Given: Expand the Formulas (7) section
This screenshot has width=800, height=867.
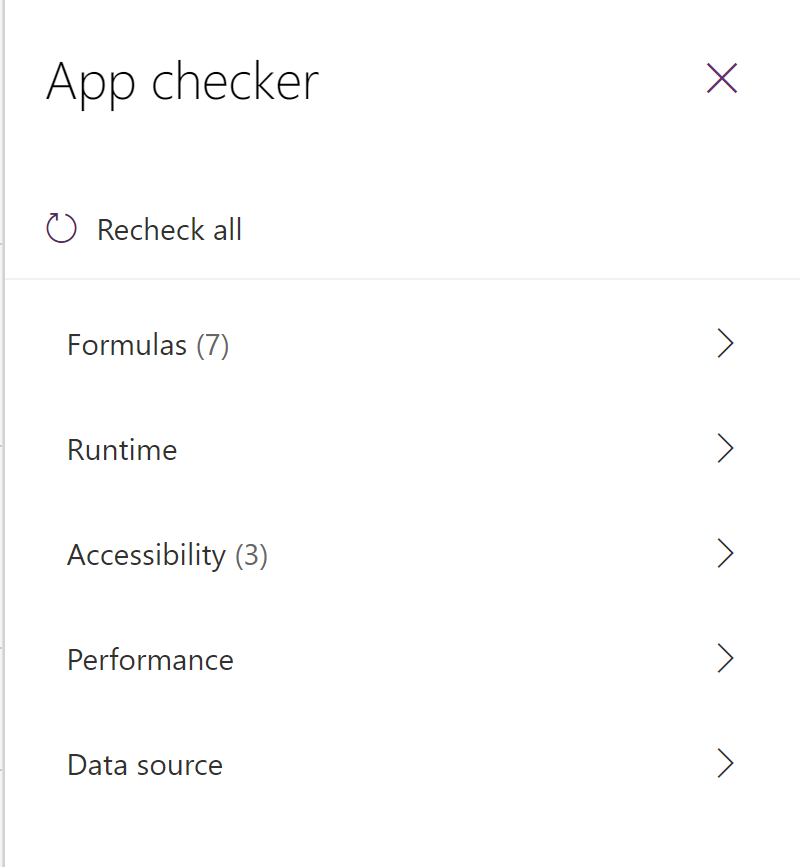Looking at the screenshot, I should [x=147, y=344].
